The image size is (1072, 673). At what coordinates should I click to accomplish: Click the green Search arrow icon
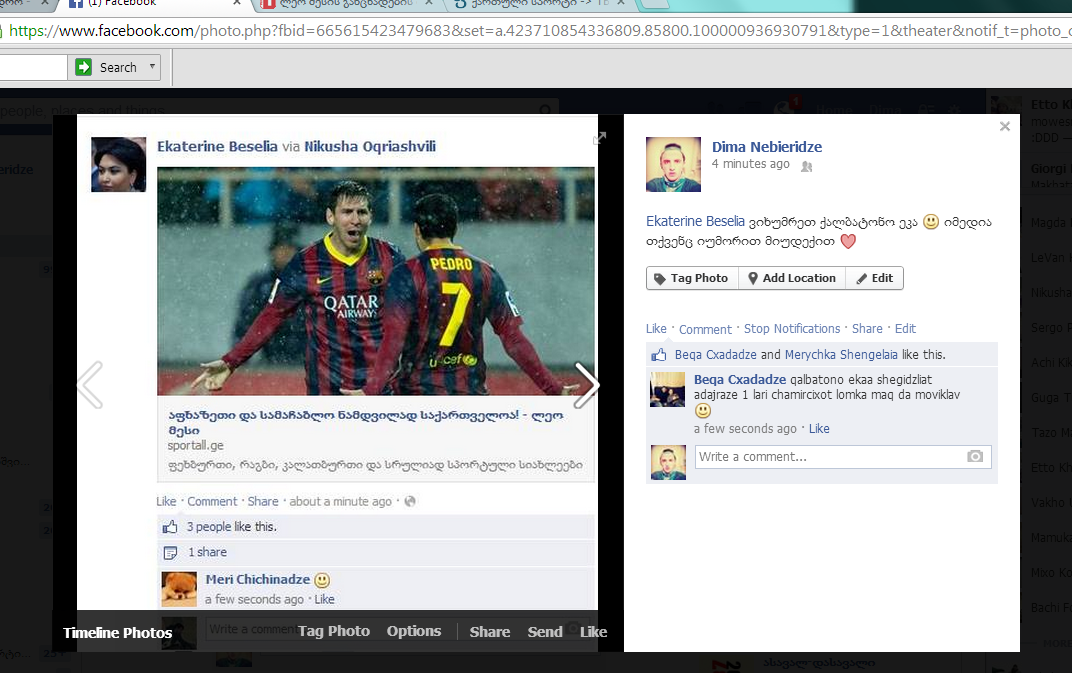[x=83, y=67]
